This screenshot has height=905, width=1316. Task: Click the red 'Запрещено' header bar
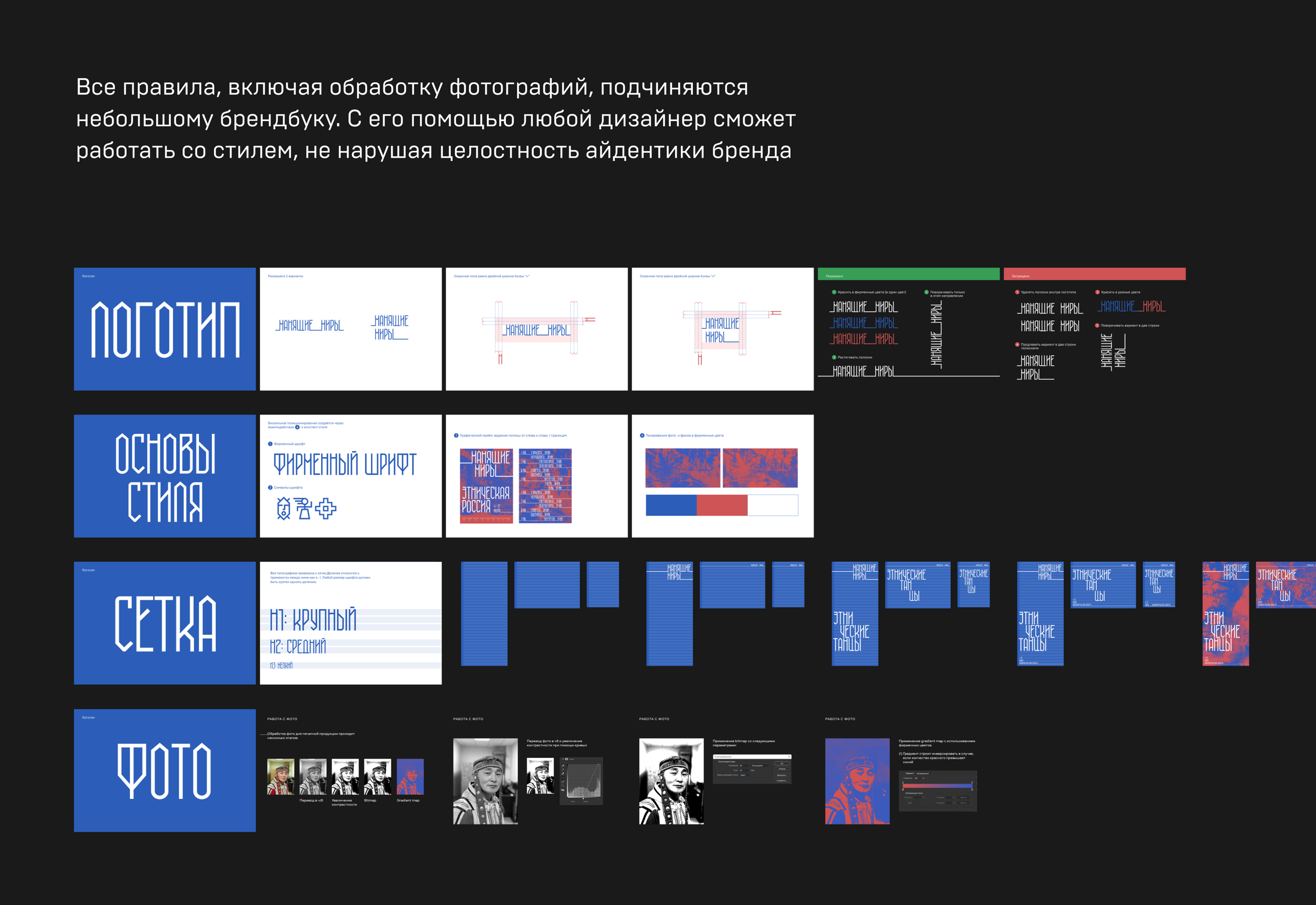1094,274
